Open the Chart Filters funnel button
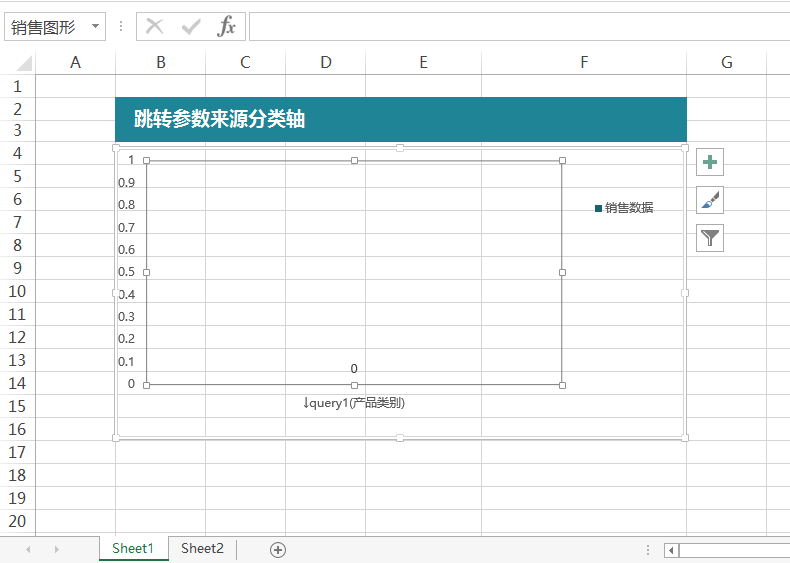This screenshot has width=790, height=563. (709, 238)
